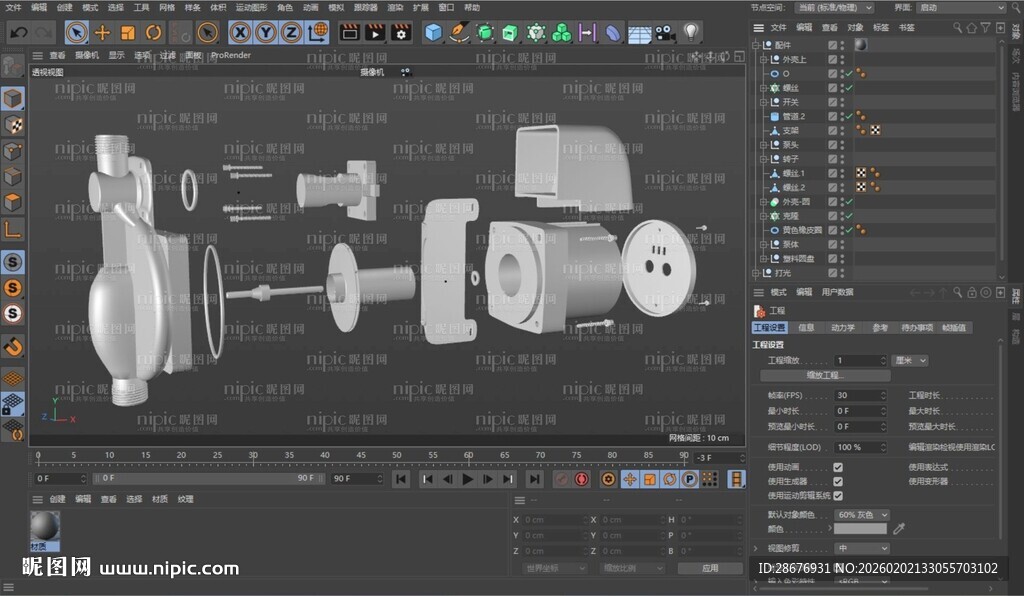The width and height of the screenshot is (1024, 596).
Task: Click frame 30 on the timeline ruler
Action: click(x=254, y=456)
